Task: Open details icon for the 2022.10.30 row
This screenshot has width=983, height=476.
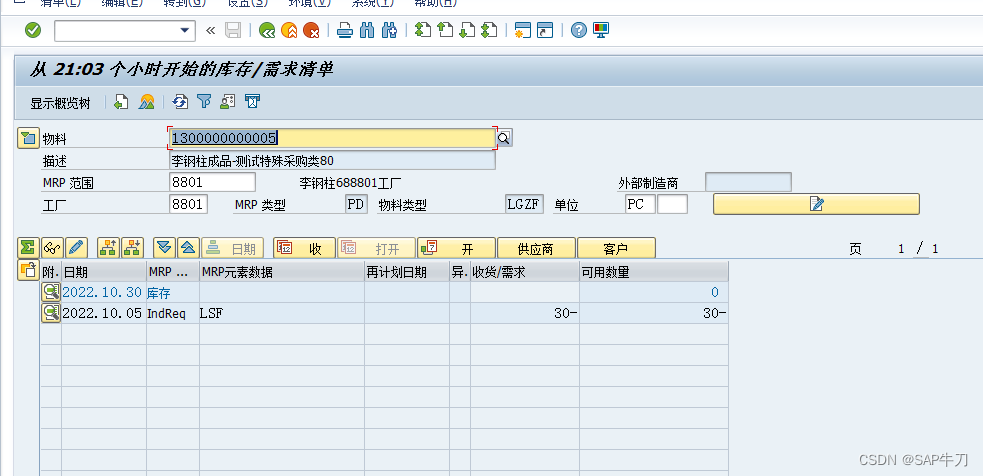Action: [x=50, y=292]
